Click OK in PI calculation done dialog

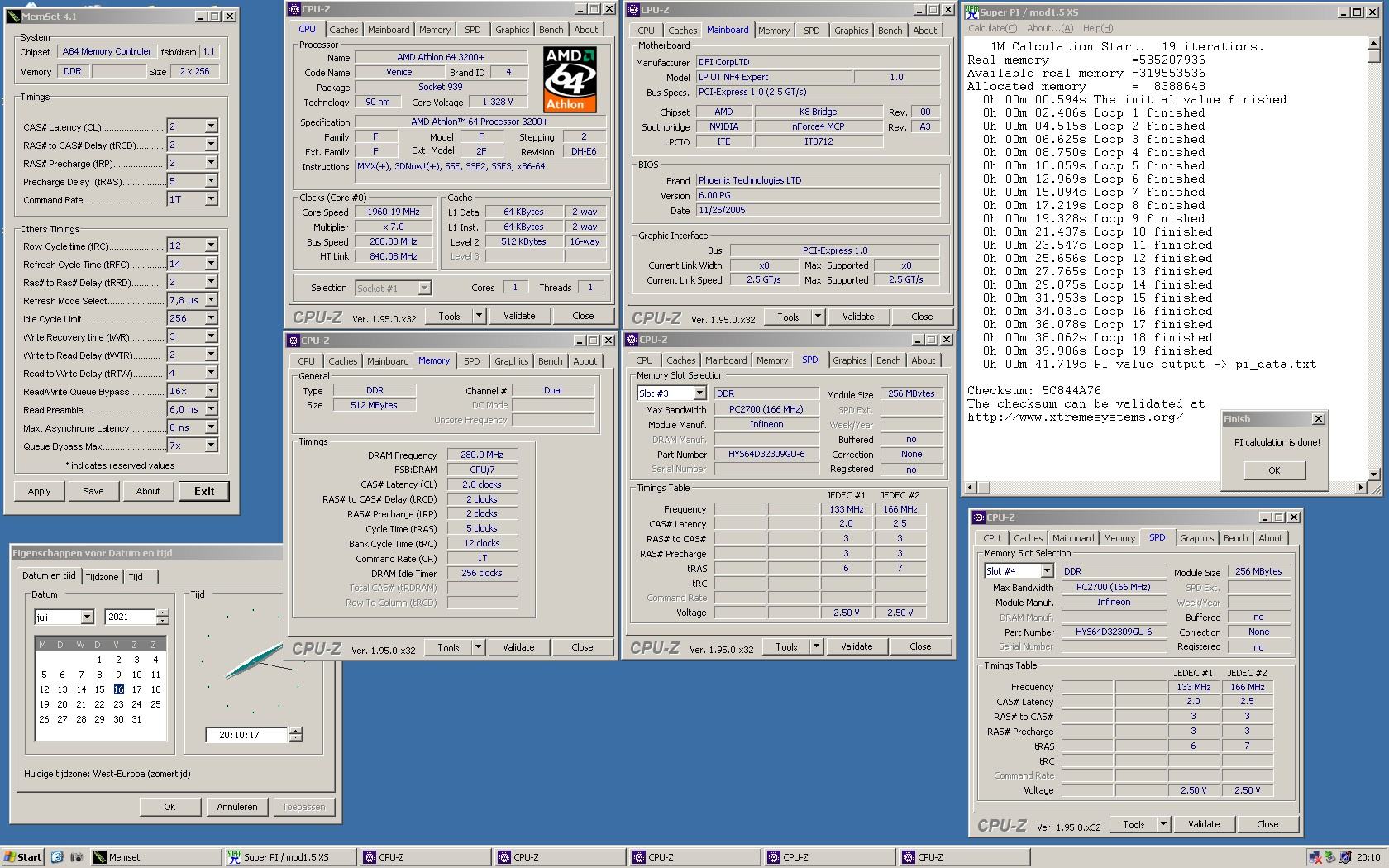pos(1274,470)
